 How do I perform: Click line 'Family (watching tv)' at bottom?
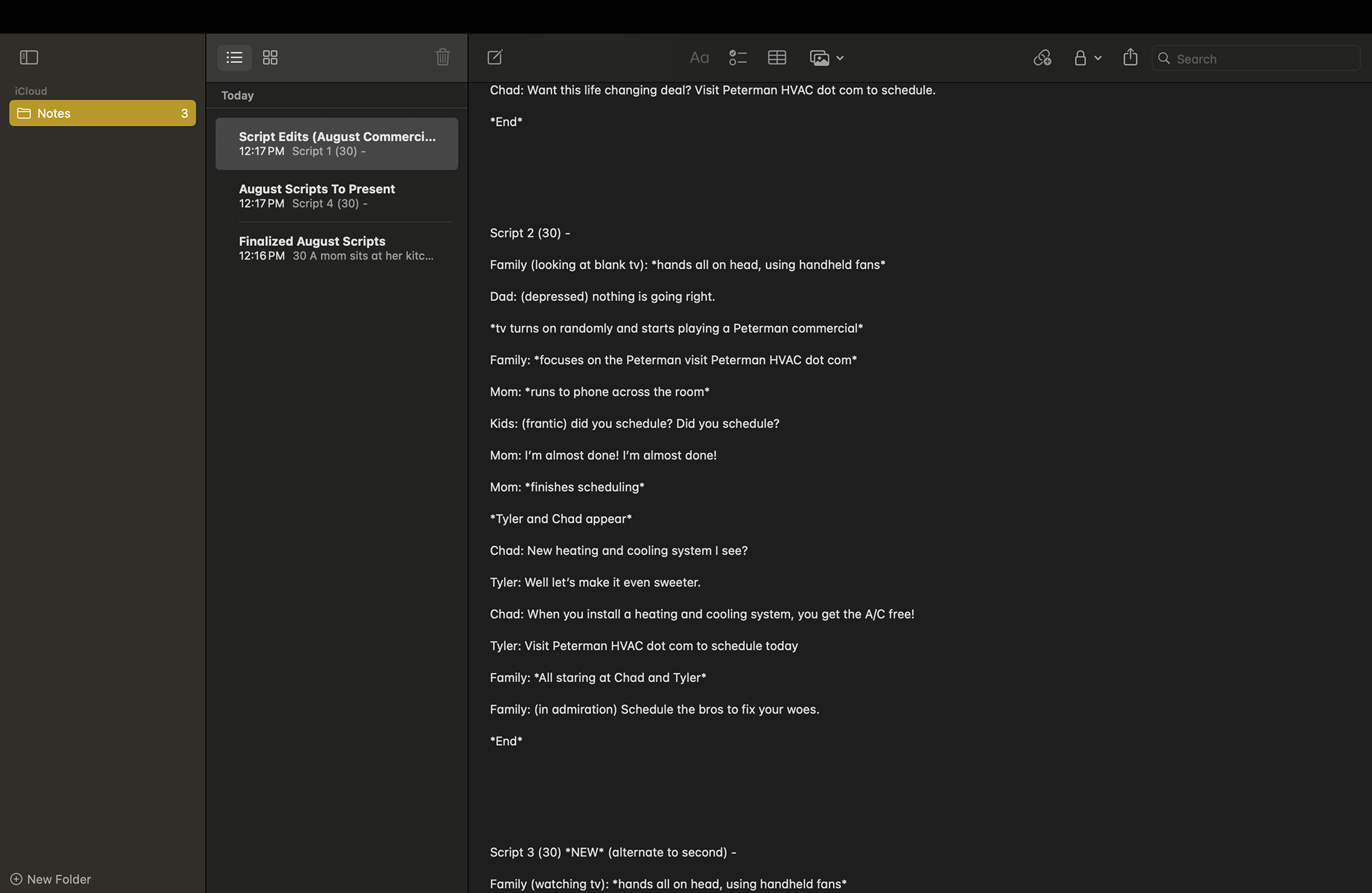(668, 884)
